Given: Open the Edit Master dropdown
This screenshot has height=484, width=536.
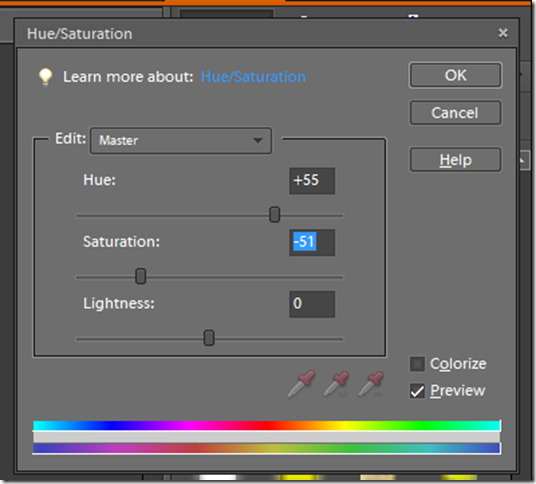Looking at the screenshot, I should (x=181, y=140).
